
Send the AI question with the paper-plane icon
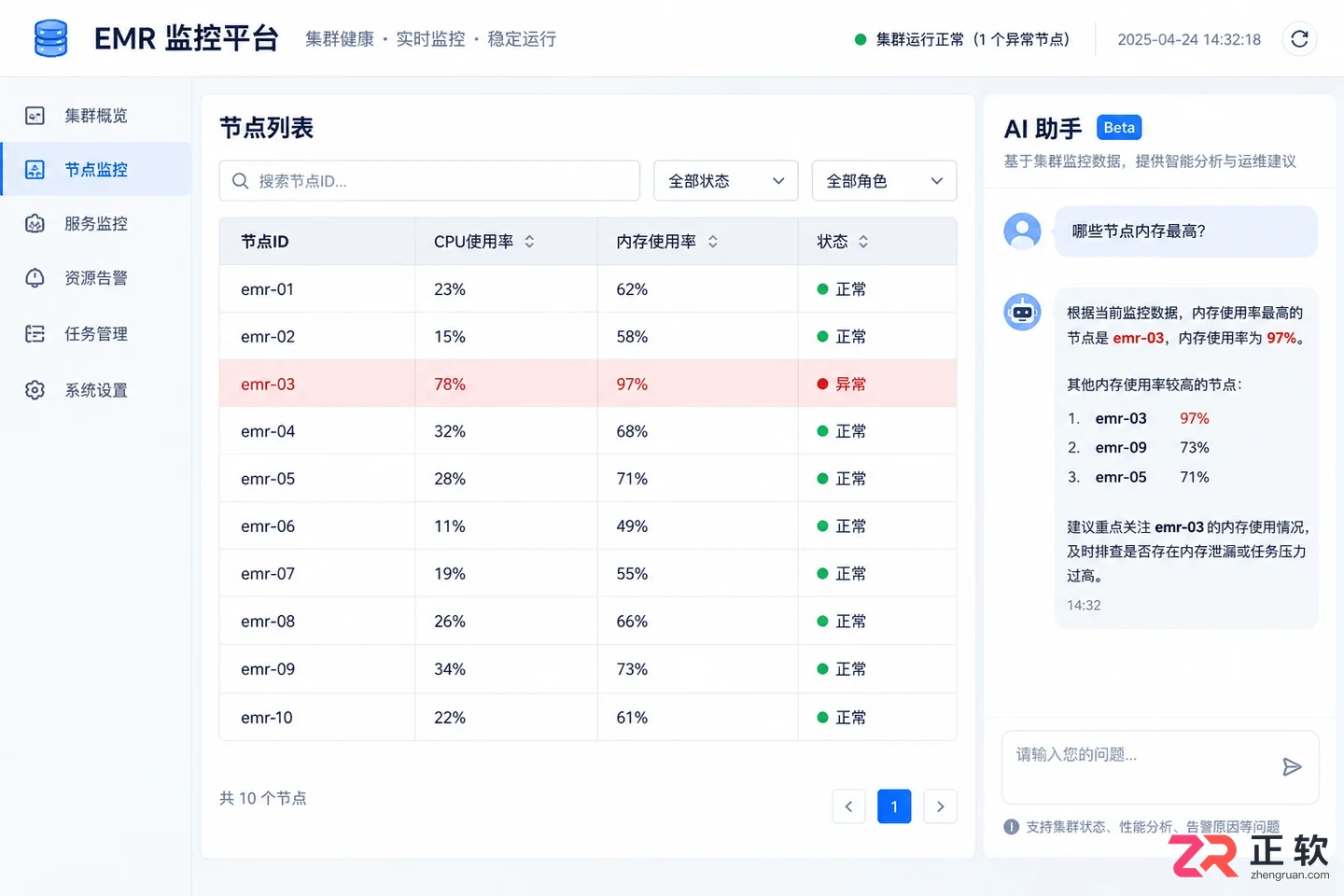1292,767
